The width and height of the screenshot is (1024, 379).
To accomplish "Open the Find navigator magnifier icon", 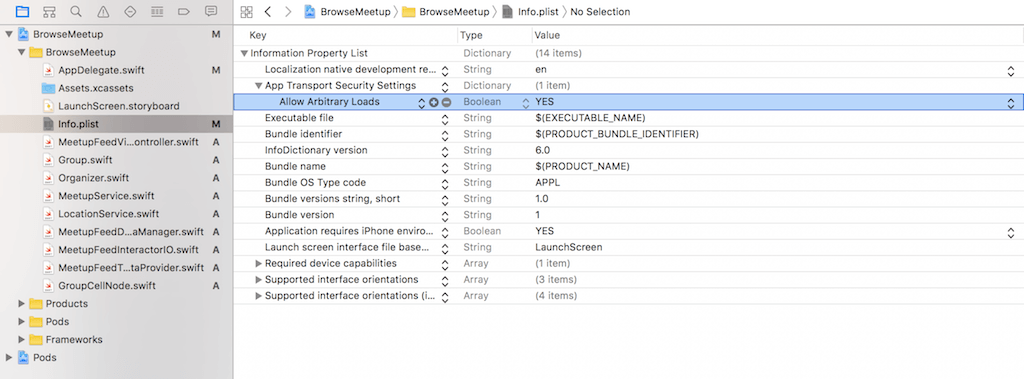I will 76,11.
